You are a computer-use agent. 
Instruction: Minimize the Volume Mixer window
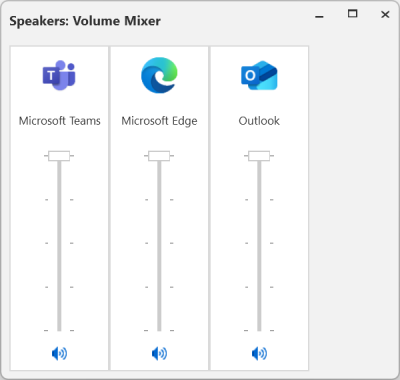[319, 15]
